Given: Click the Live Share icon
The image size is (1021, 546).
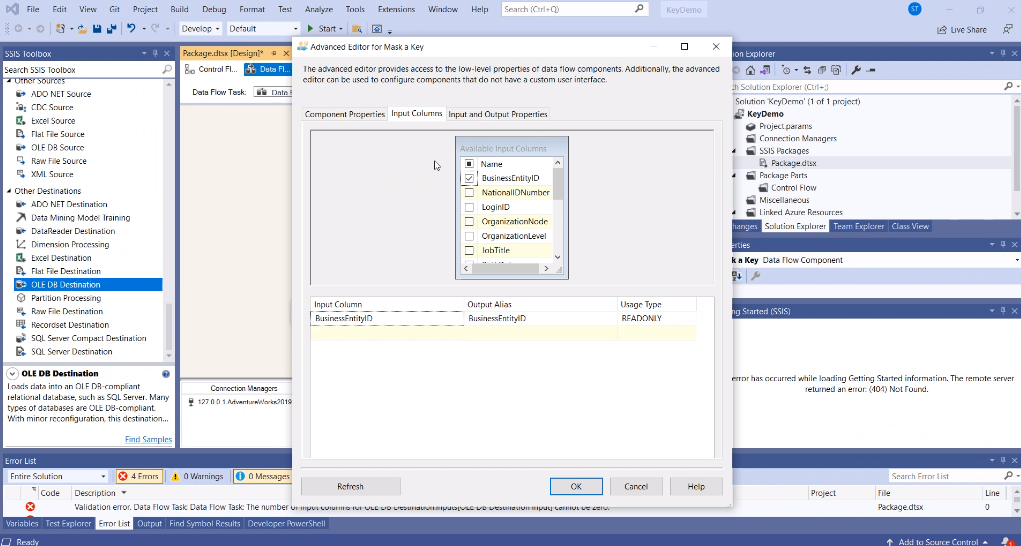Looking at the screenshot, I should (x=942, y=29).
